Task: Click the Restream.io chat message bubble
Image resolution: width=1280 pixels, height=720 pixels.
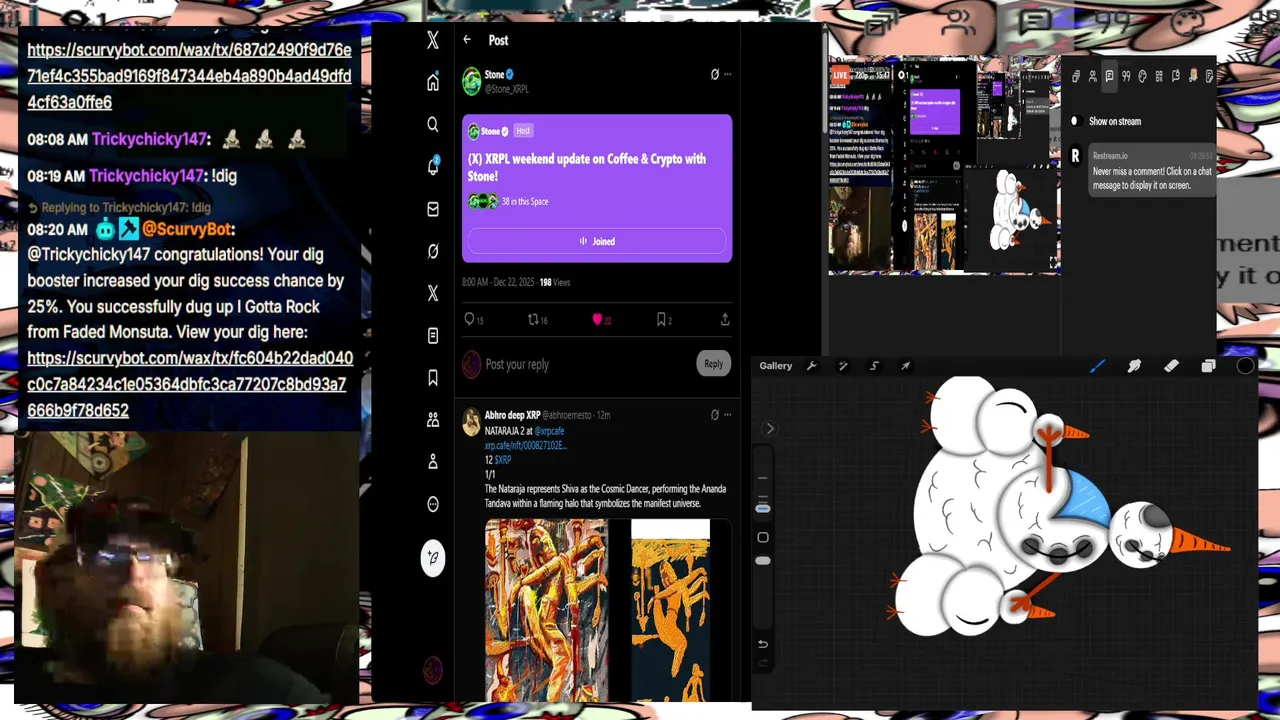Action: tap(1151, 170)
